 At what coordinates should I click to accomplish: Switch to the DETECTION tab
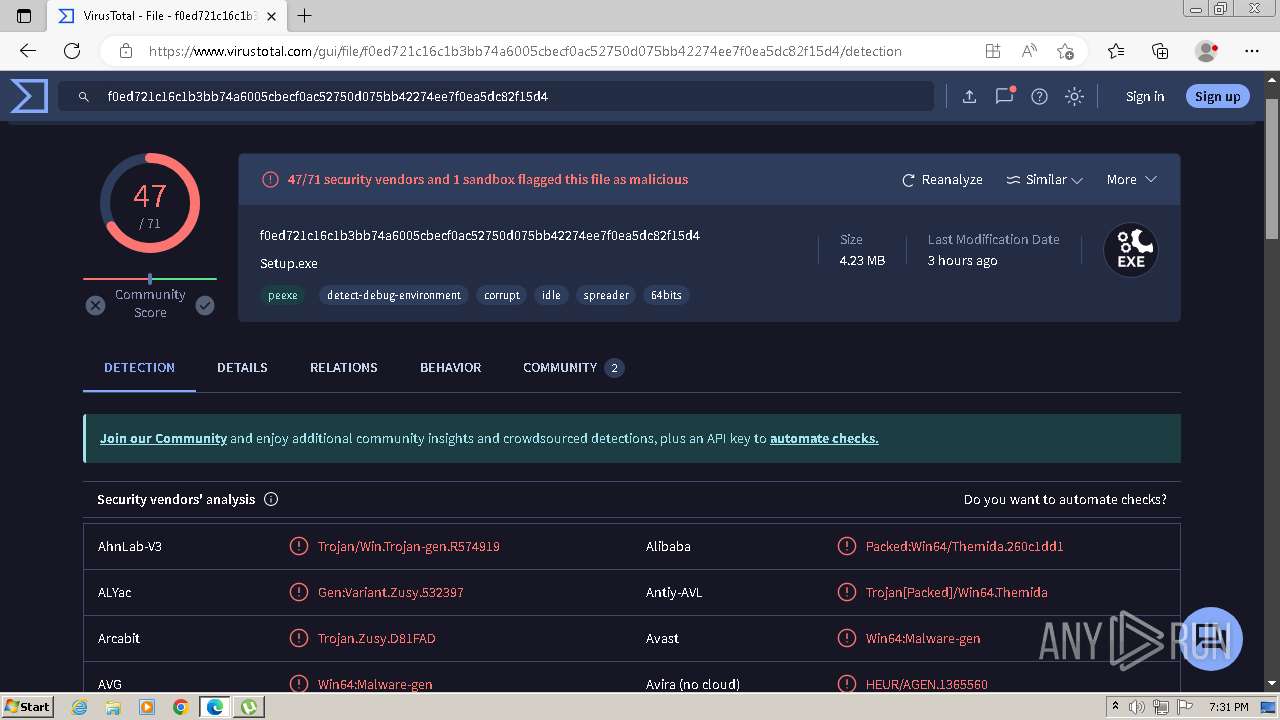139,368
